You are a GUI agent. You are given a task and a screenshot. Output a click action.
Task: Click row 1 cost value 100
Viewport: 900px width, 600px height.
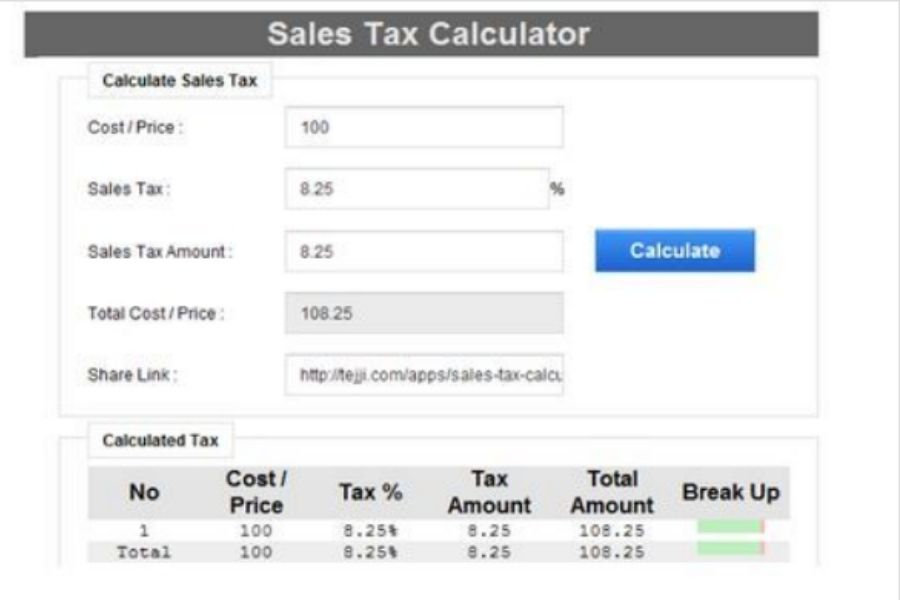[x=256, y=531]
